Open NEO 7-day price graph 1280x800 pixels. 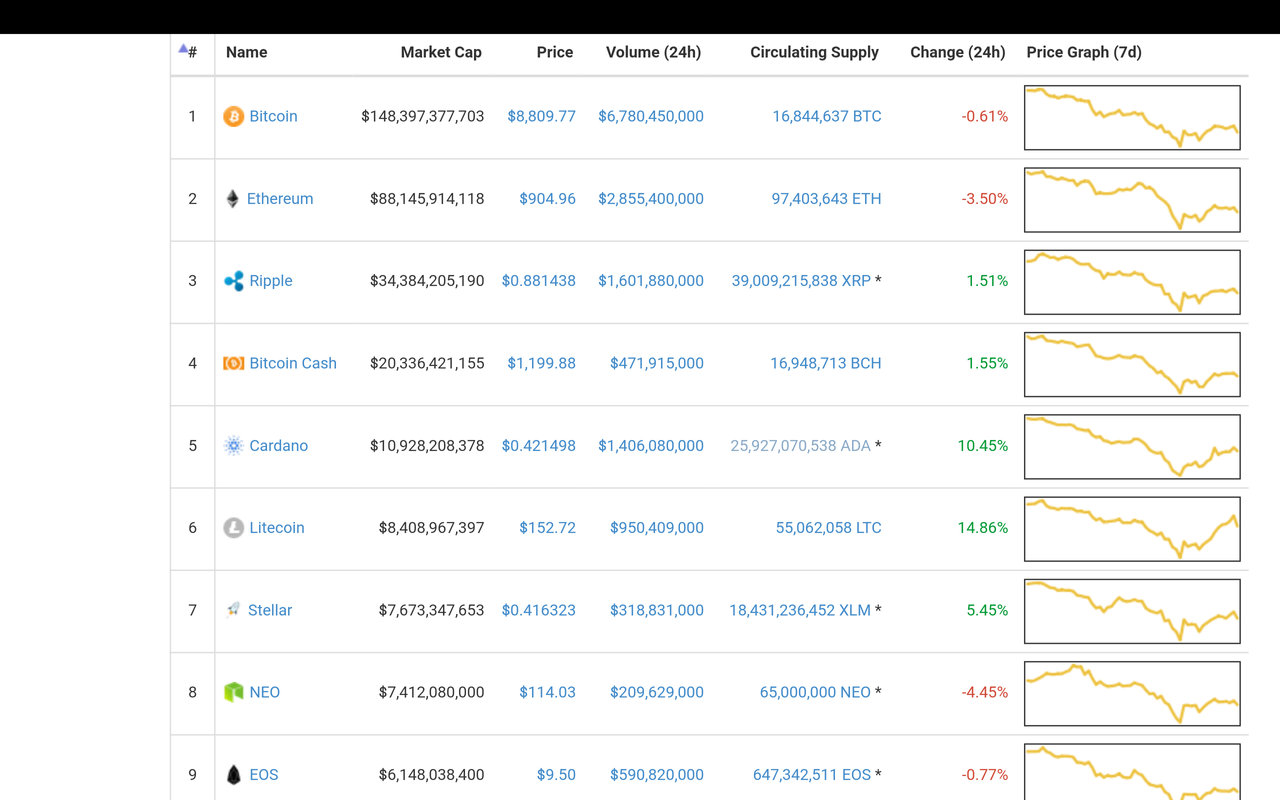[1132, 693]
